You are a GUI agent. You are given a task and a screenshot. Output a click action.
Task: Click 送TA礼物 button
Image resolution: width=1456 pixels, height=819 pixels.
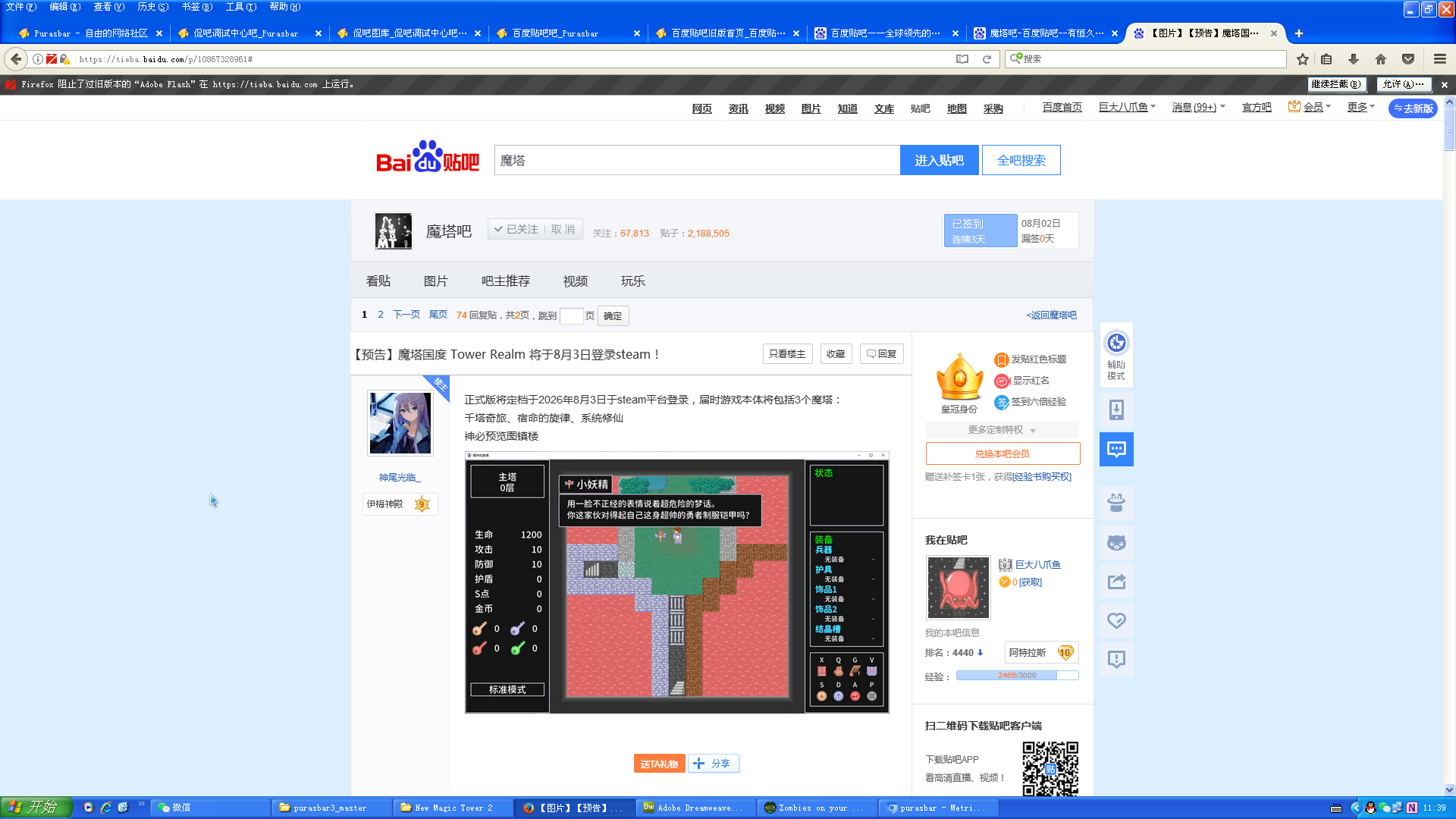click(x=659, y=764)
